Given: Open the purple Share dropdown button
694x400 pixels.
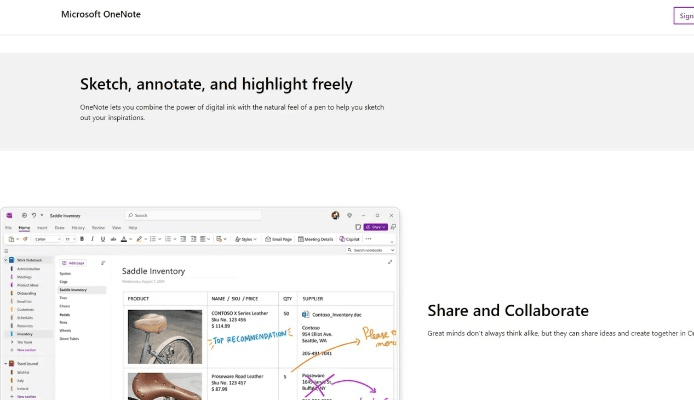Looking at the screenshot, I should coord(375,227).
